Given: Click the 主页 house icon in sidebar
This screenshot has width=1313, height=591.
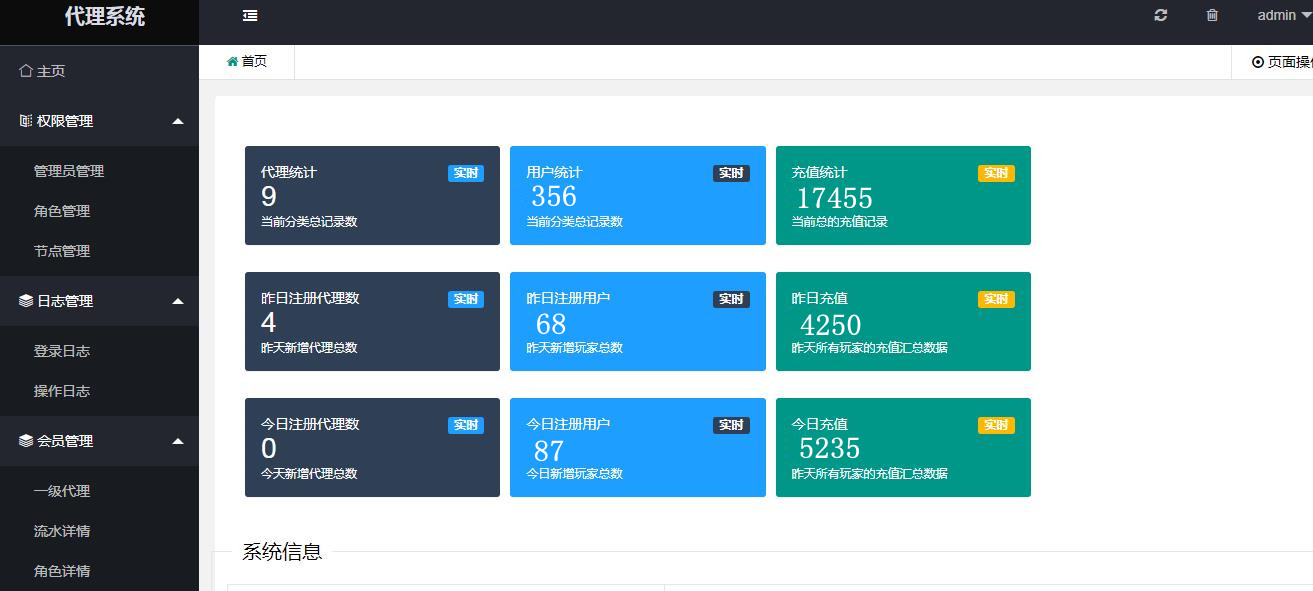Looking at the screenshot, I should (x=26, y=71).
